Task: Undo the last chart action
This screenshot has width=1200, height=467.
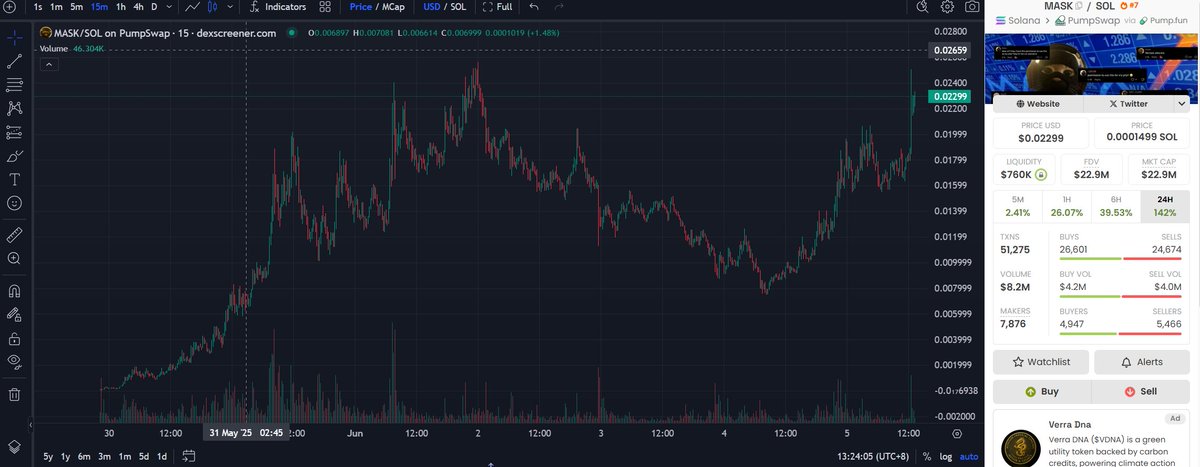Action: point(533,7)
